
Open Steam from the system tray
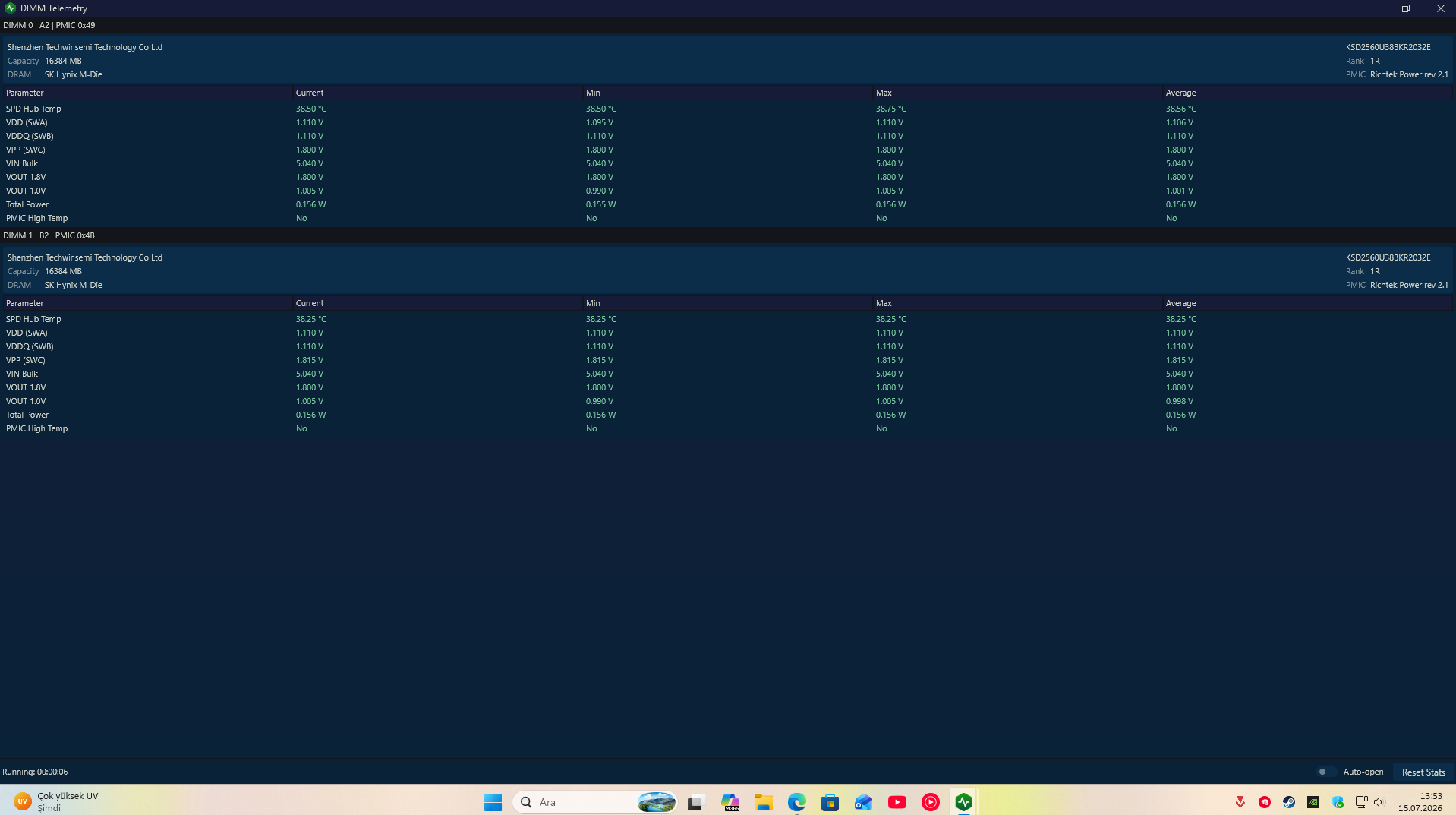coord(1289,802)
